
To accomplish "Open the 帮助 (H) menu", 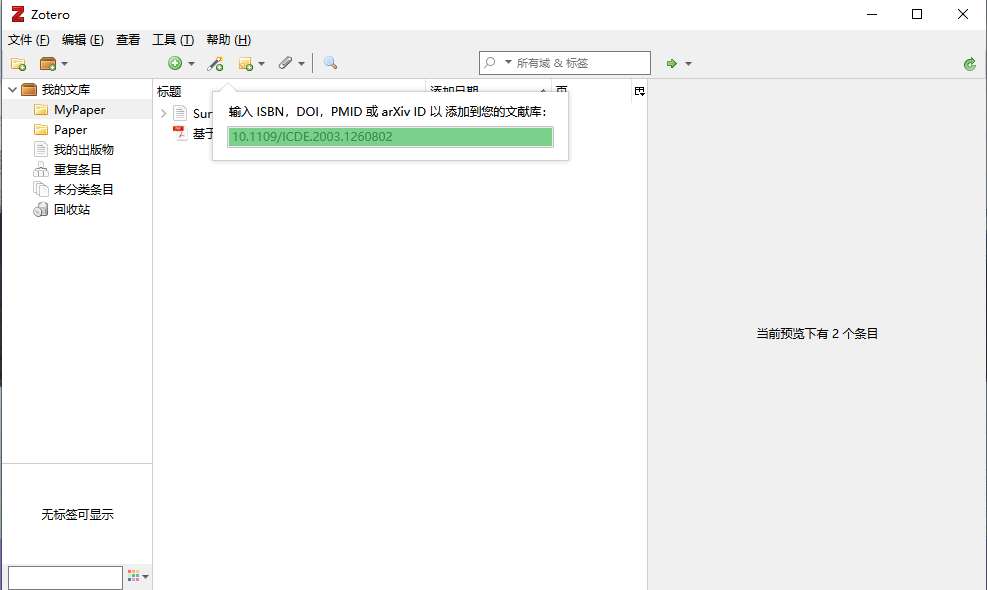I will (x=228, y=40).
